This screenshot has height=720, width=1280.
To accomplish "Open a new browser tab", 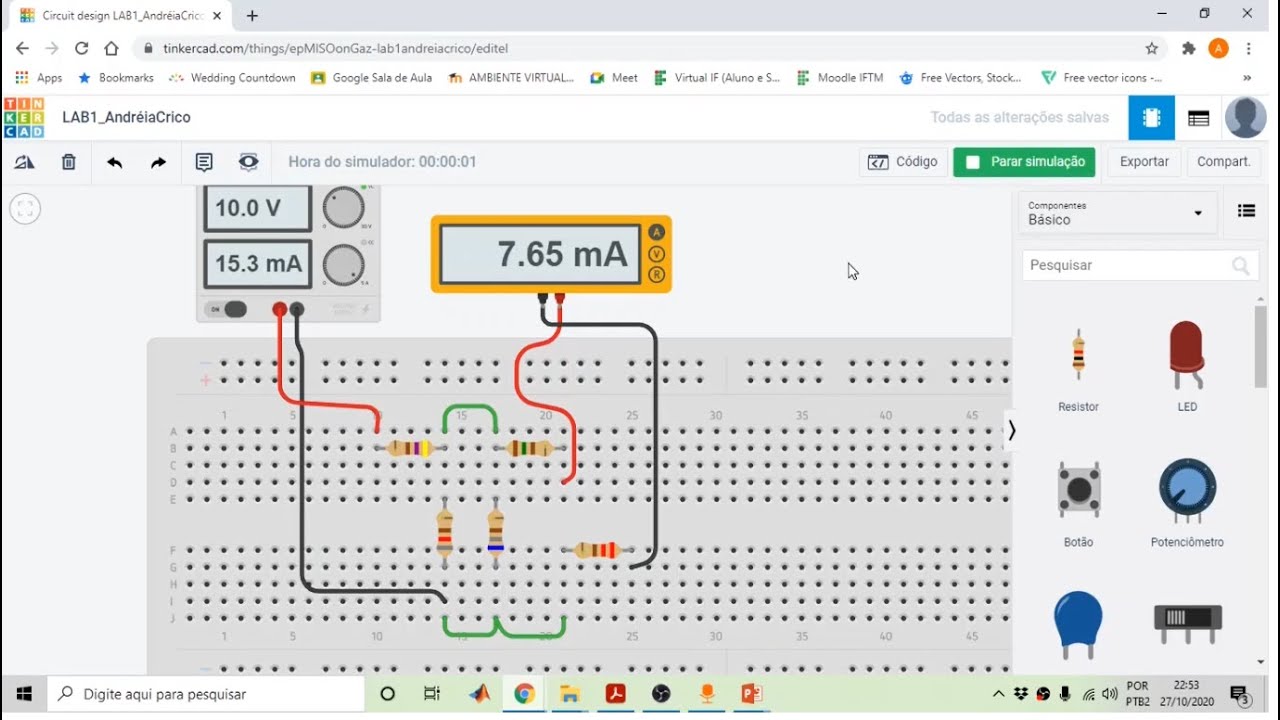I will (x=252, y=15).
